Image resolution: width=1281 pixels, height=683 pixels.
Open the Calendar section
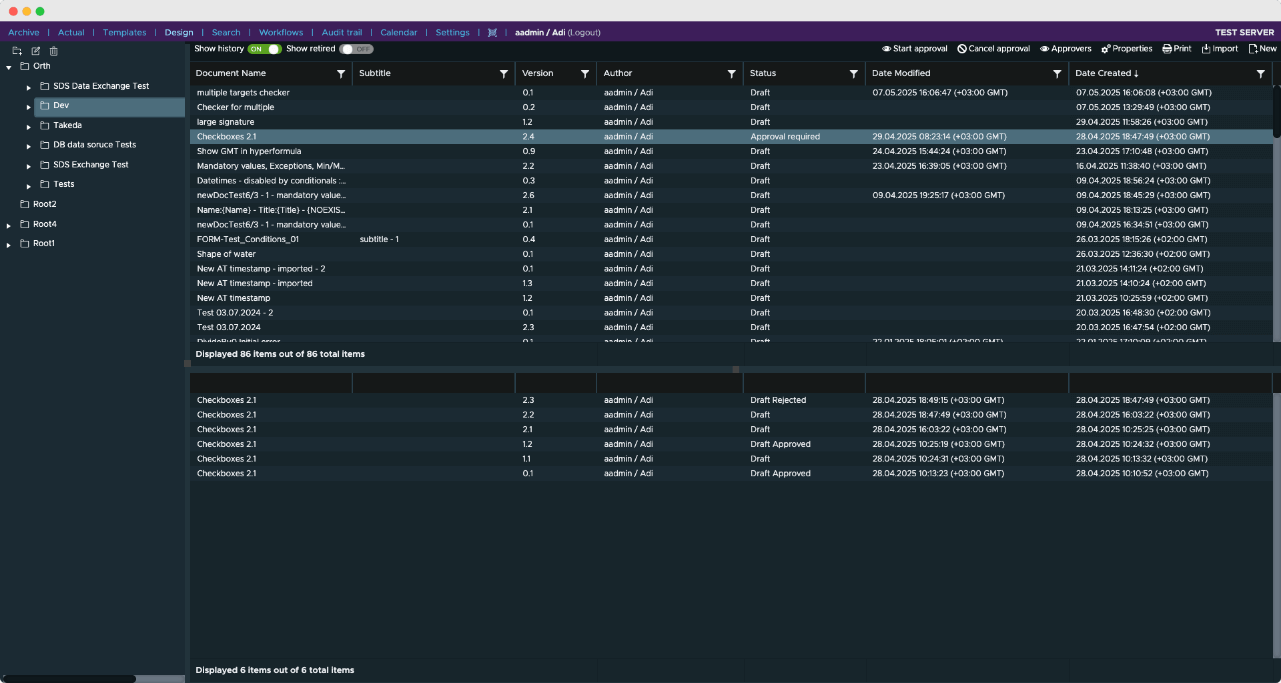tap(399, 32)
